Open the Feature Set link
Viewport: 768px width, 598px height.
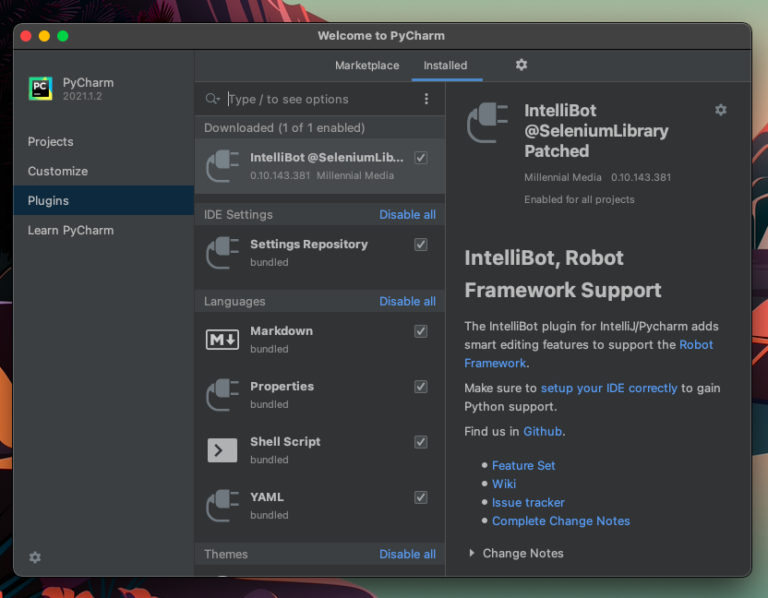tap(524, 465)
